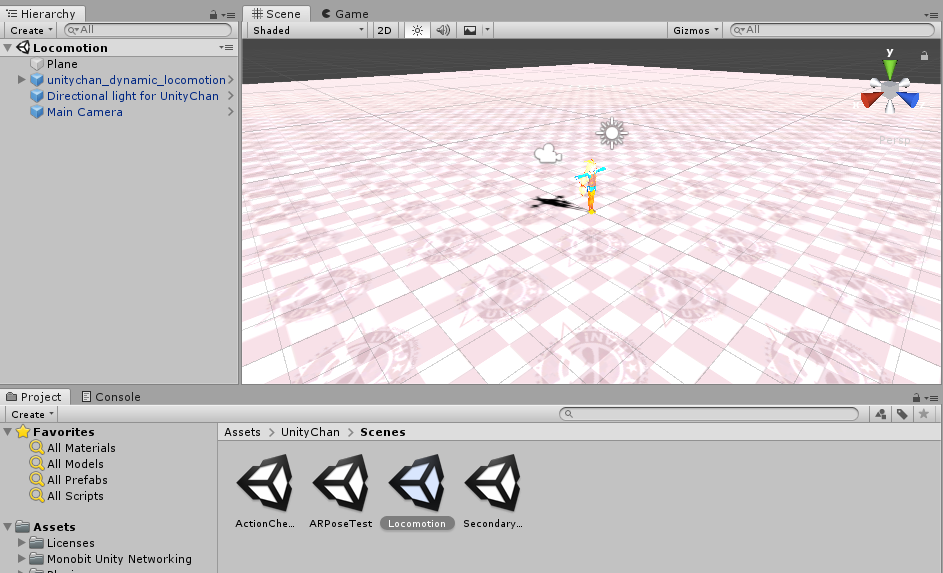Click Search by Label tag icon
This screenshot has width=943, height=573.
point(902,414)
